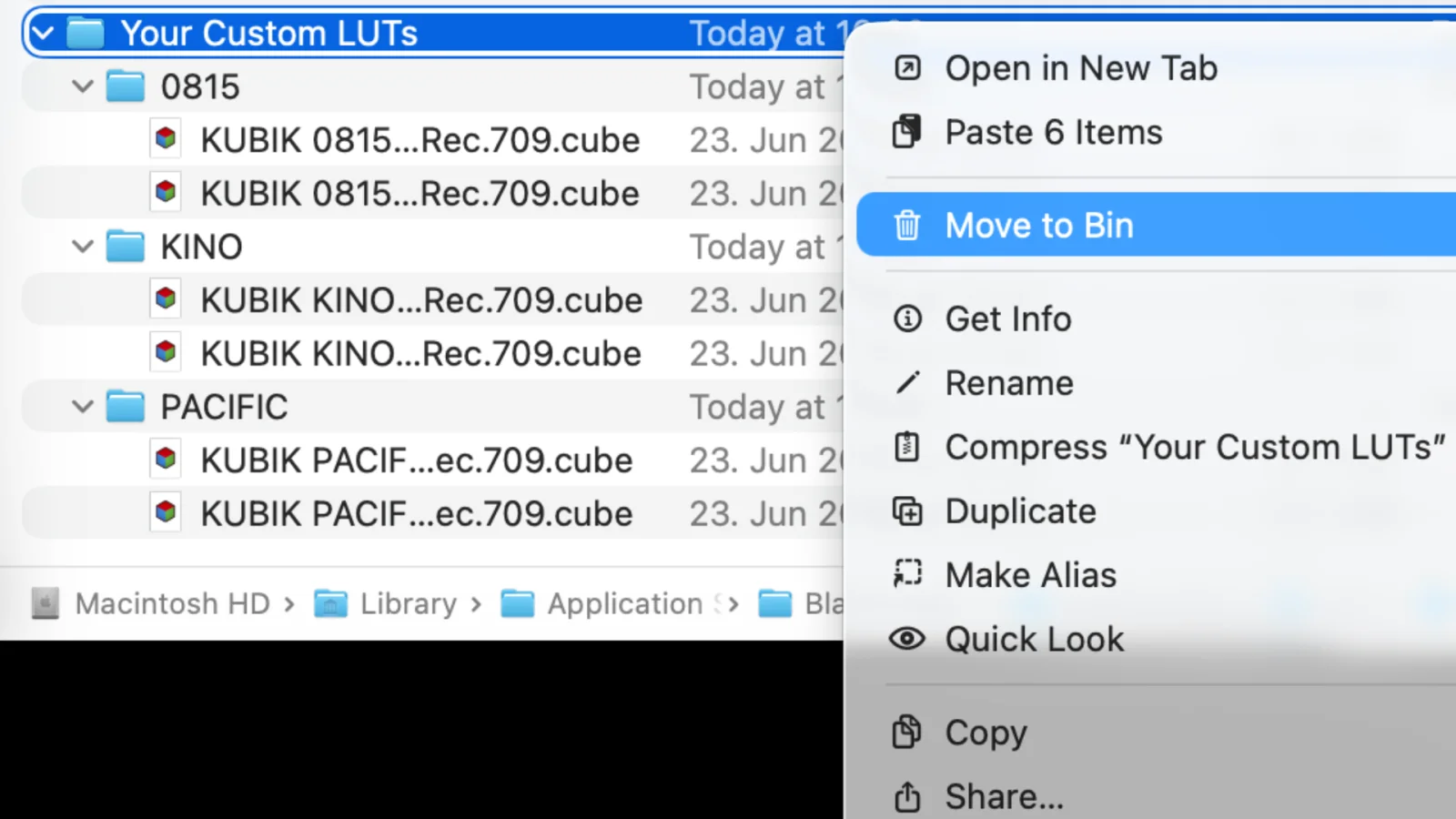Click the Quick Look eye icon
Viewport: 1456px width, 819px height.
coord(907,639)
